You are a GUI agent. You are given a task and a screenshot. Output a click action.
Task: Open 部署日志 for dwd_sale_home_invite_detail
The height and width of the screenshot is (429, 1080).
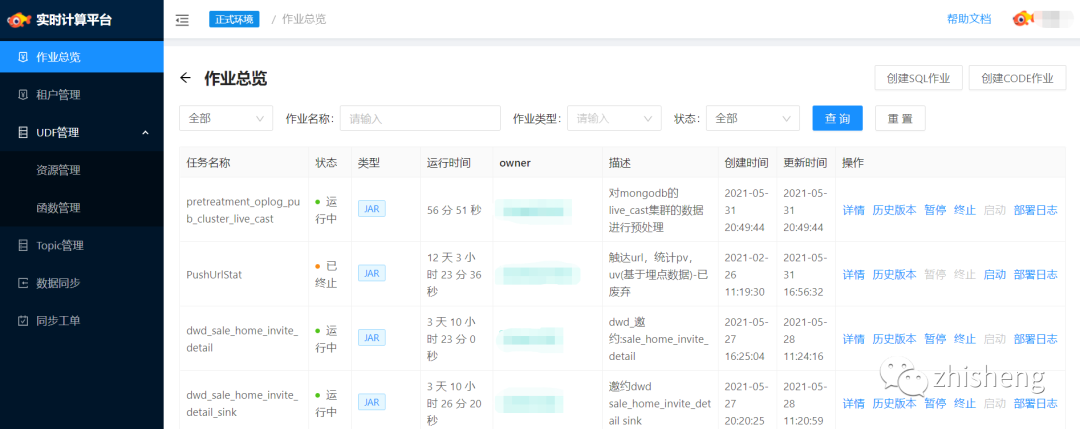[x=1035, y=339]
